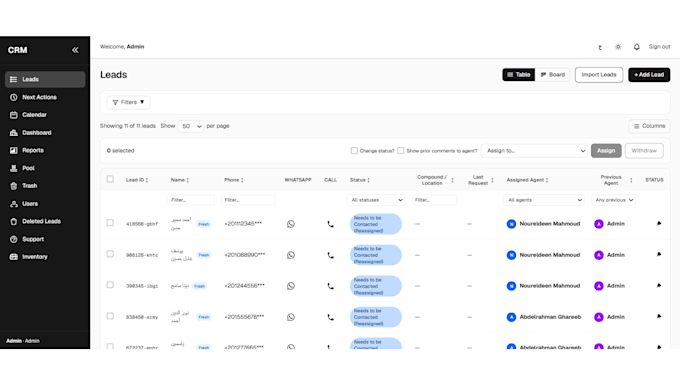Focus the Name filter input field

(x=191, y=200)
